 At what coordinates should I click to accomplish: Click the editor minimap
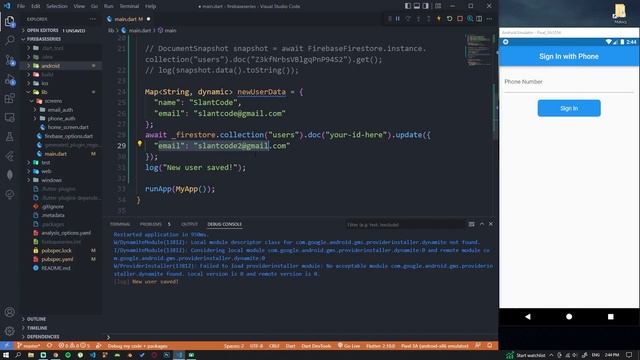pos(479,51)
